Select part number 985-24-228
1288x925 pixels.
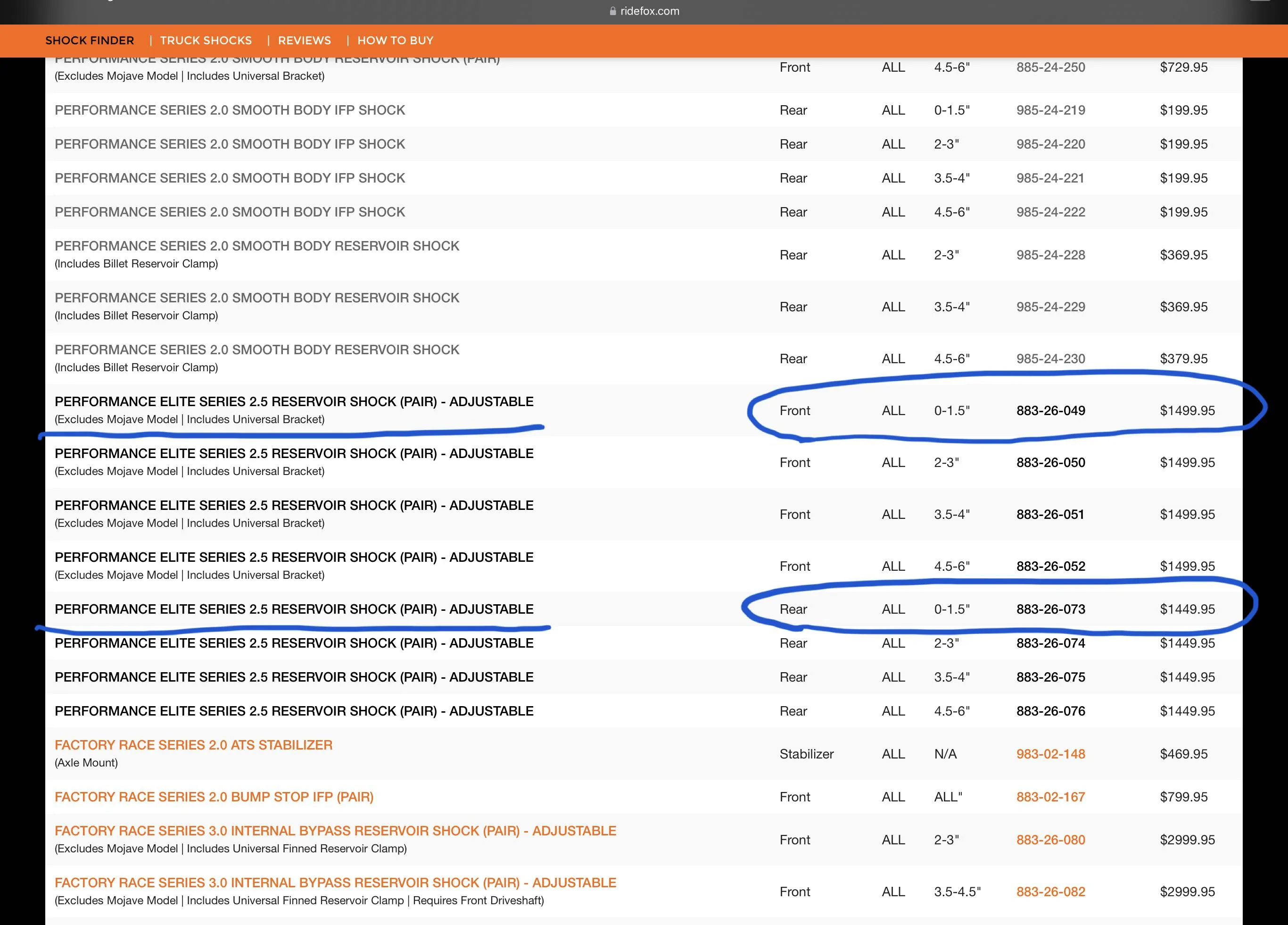click(1050, 255)
